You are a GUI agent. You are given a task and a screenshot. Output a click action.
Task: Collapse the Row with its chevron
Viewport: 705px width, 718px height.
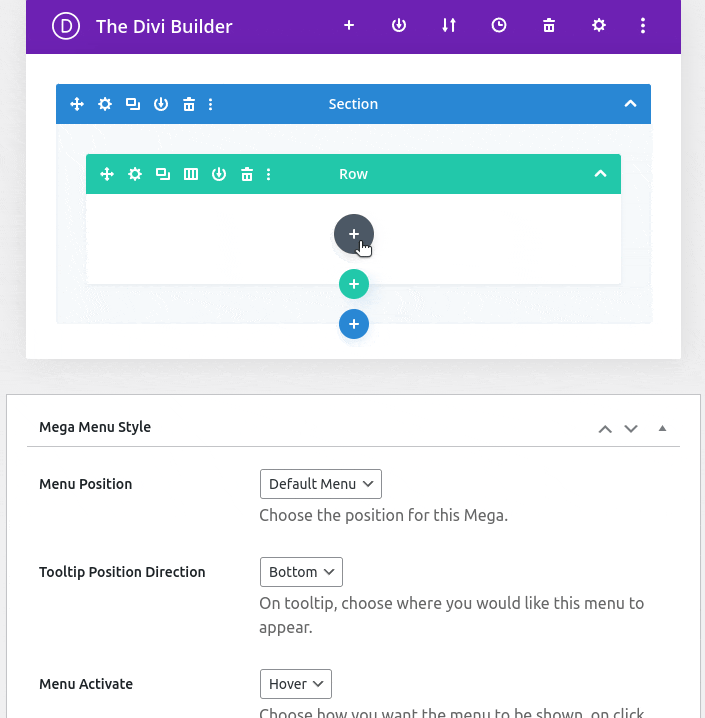coord(600,174)
